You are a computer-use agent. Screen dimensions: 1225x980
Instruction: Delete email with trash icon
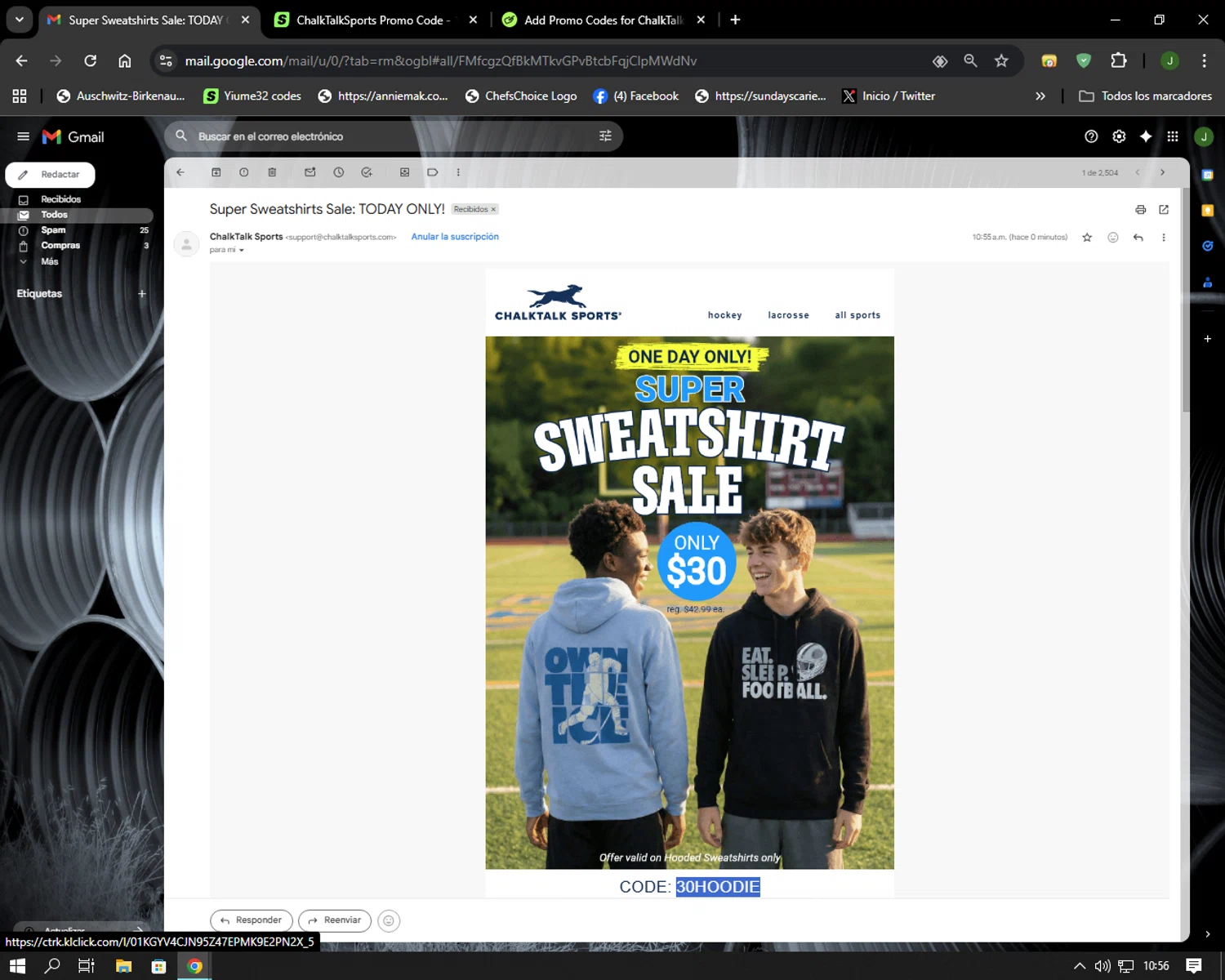coord(272,172)
